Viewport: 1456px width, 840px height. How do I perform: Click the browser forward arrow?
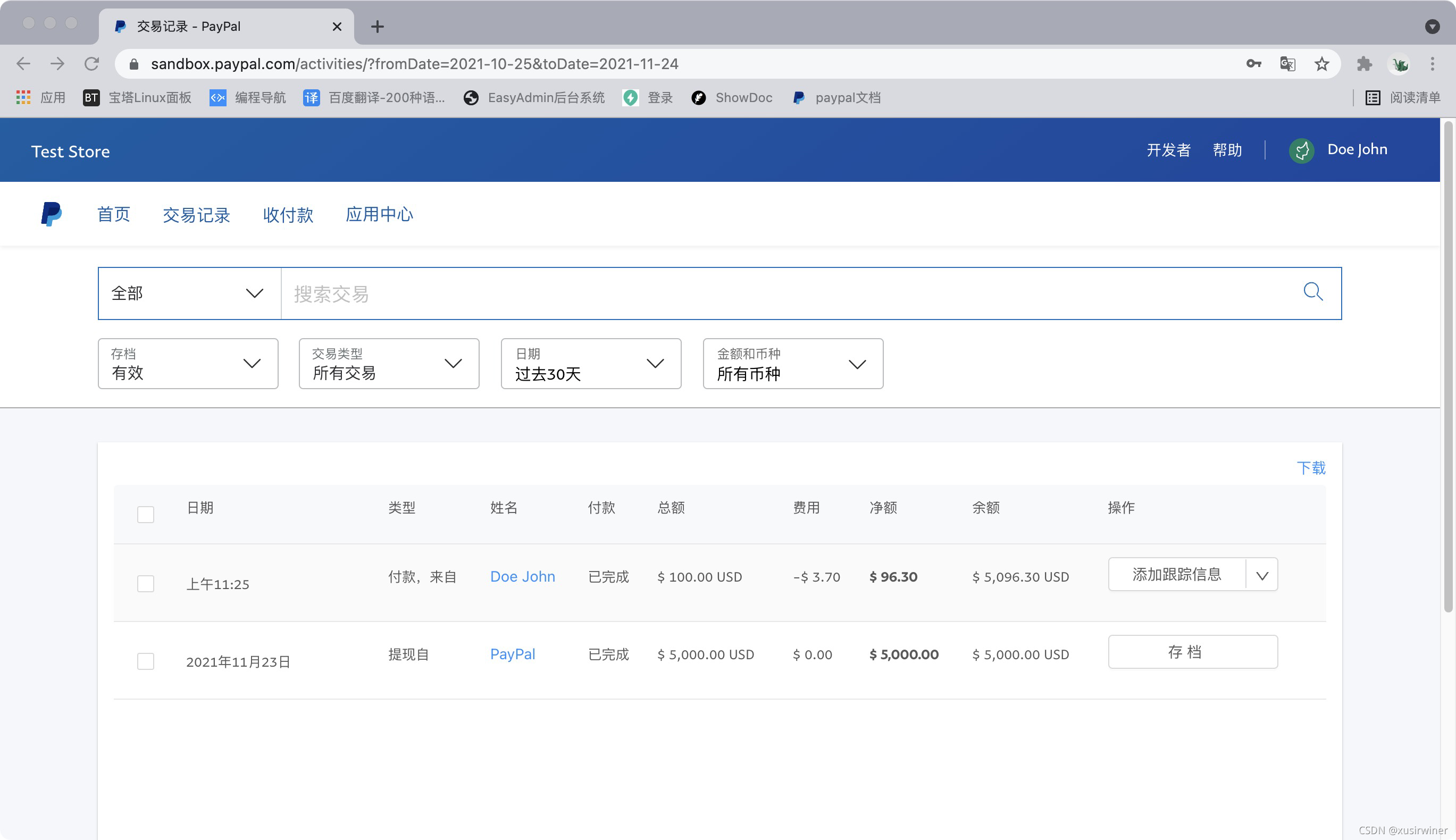[x=57, y=63]
